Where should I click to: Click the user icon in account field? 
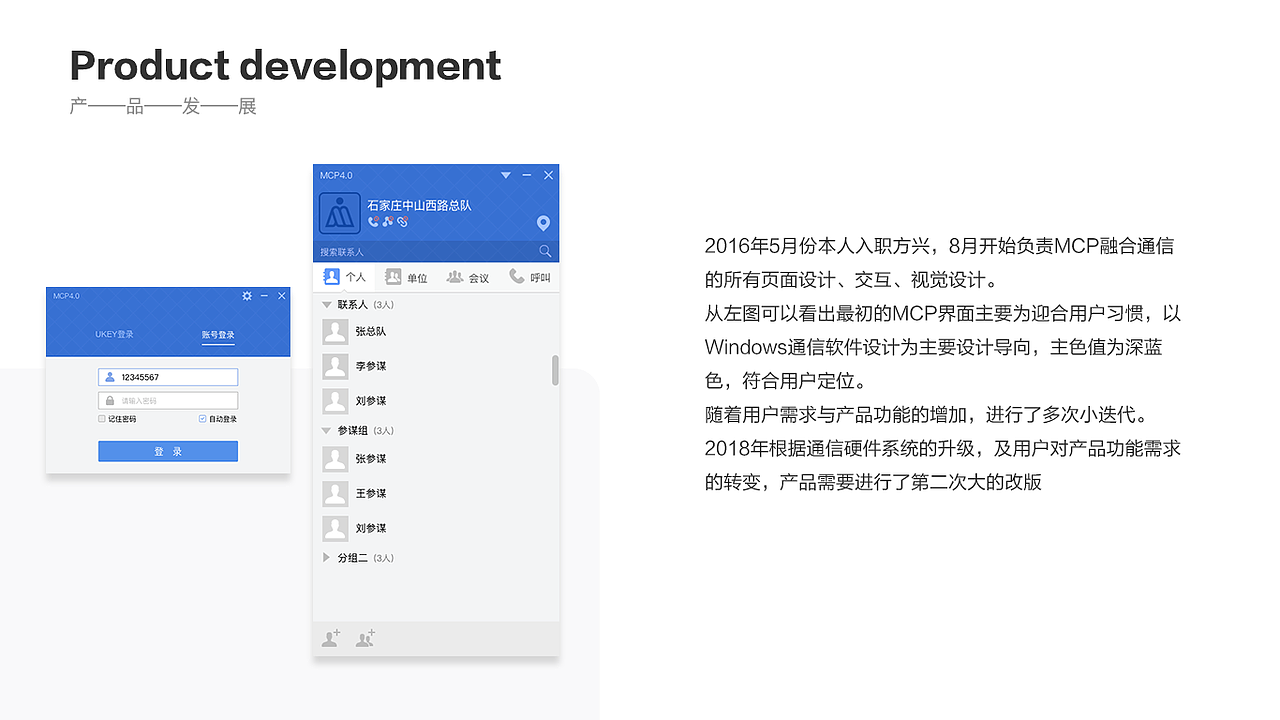click(110, 377)
